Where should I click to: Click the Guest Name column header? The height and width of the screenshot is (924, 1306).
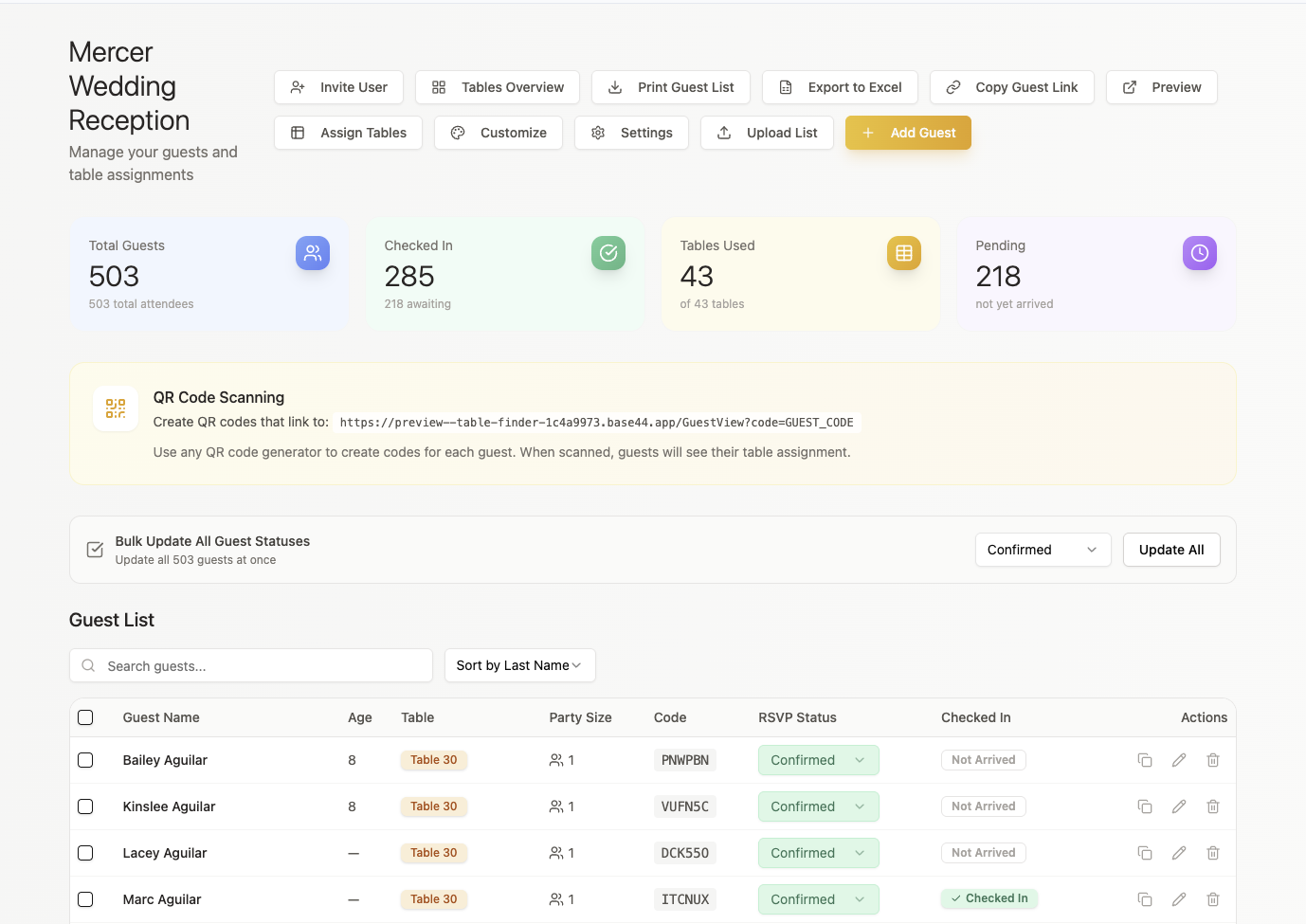click(161, 717)
